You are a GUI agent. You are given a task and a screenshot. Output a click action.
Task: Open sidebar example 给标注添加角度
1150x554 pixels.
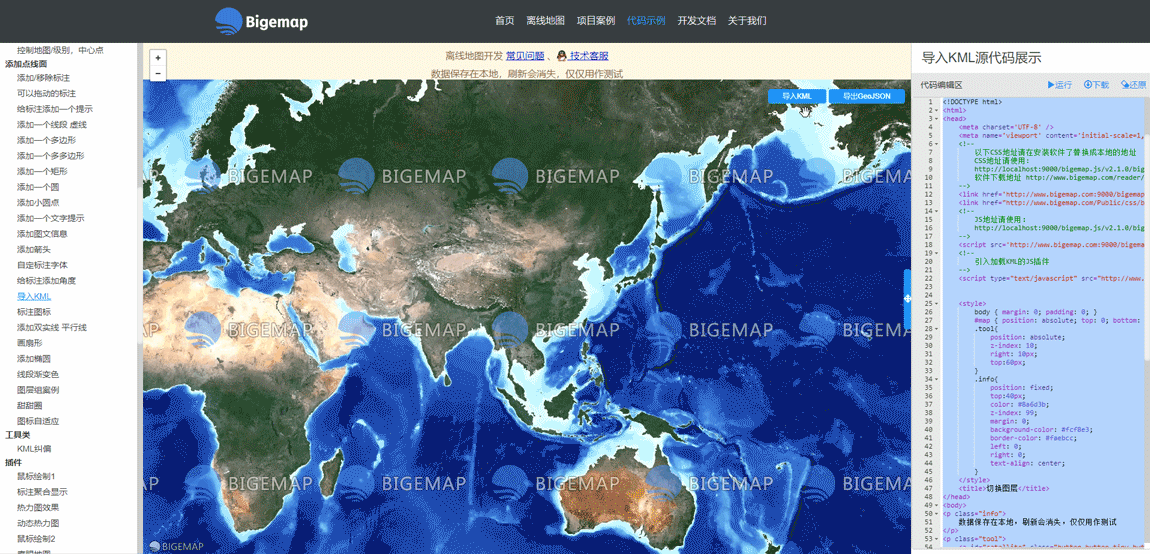click(x=46, y=280)
